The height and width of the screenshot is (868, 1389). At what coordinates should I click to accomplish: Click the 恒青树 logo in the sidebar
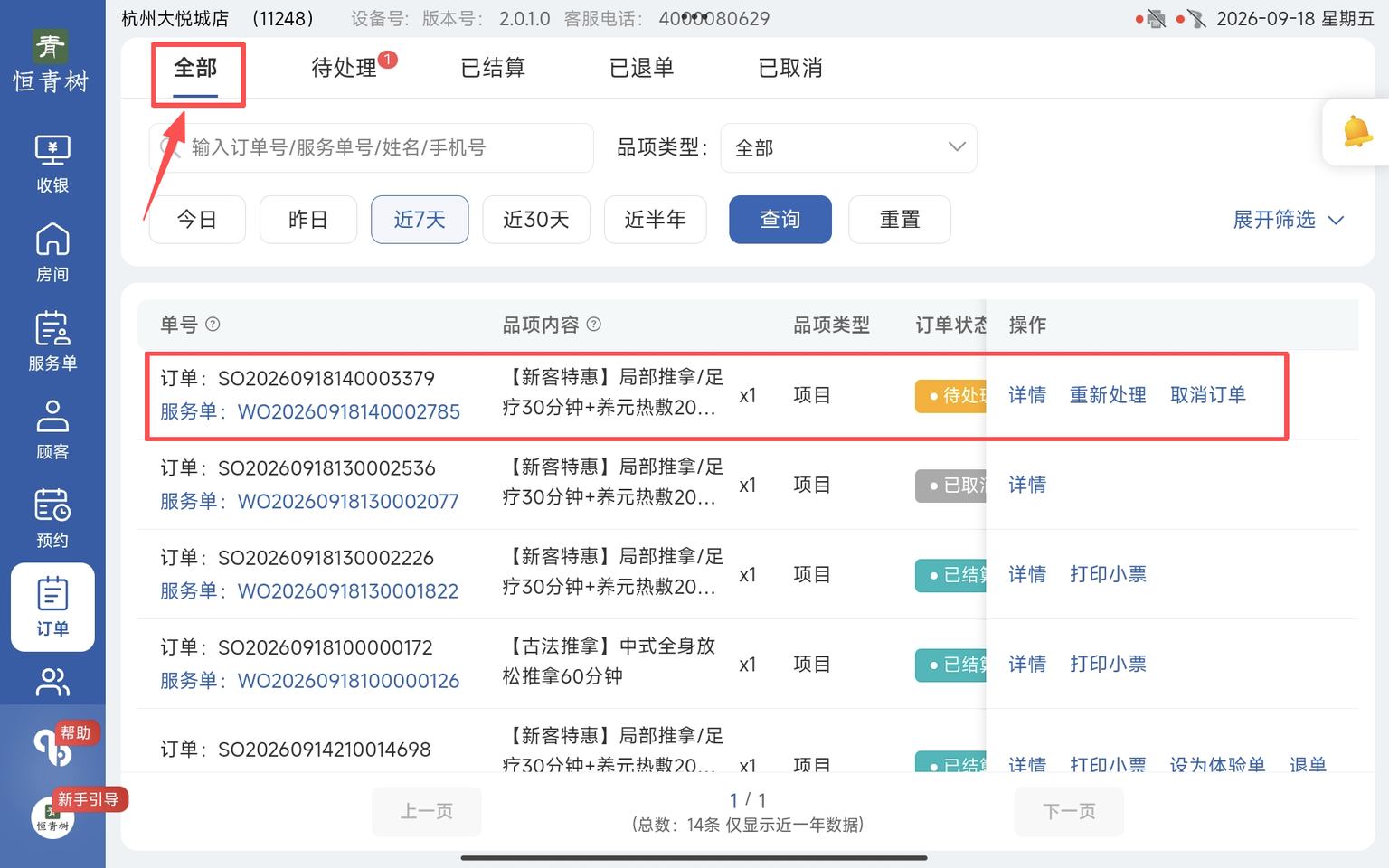(52, 61)
